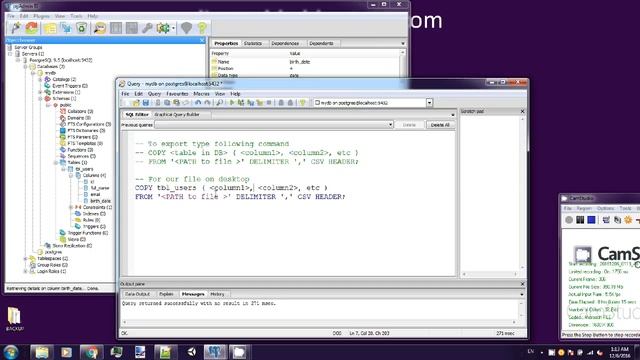Click the undo arrow in Query toolbar
This screenshot has height=360, width=640.
tap(198, 103)
